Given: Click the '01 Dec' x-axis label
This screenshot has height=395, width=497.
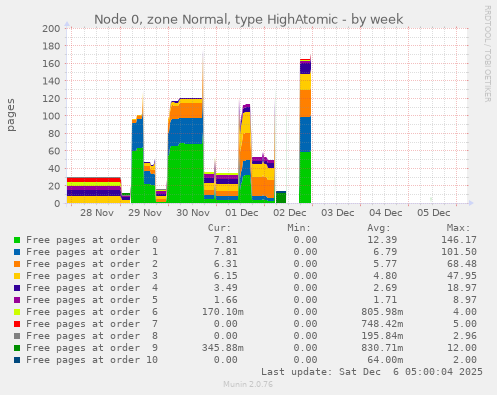Looking at the screenshot, I should tap(242, 213).
